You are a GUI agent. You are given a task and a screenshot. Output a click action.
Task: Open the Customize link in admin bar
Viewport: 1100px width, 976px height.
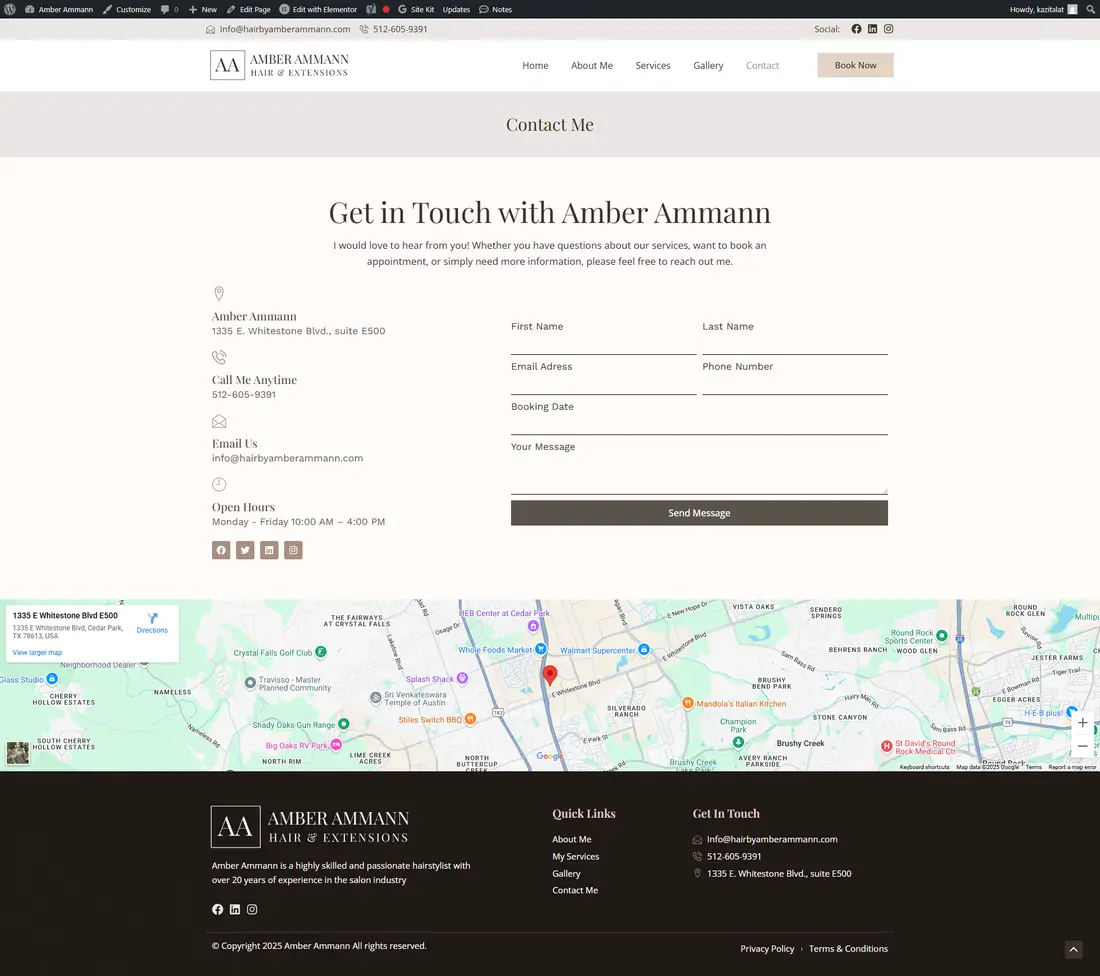(x=127, y=9)
